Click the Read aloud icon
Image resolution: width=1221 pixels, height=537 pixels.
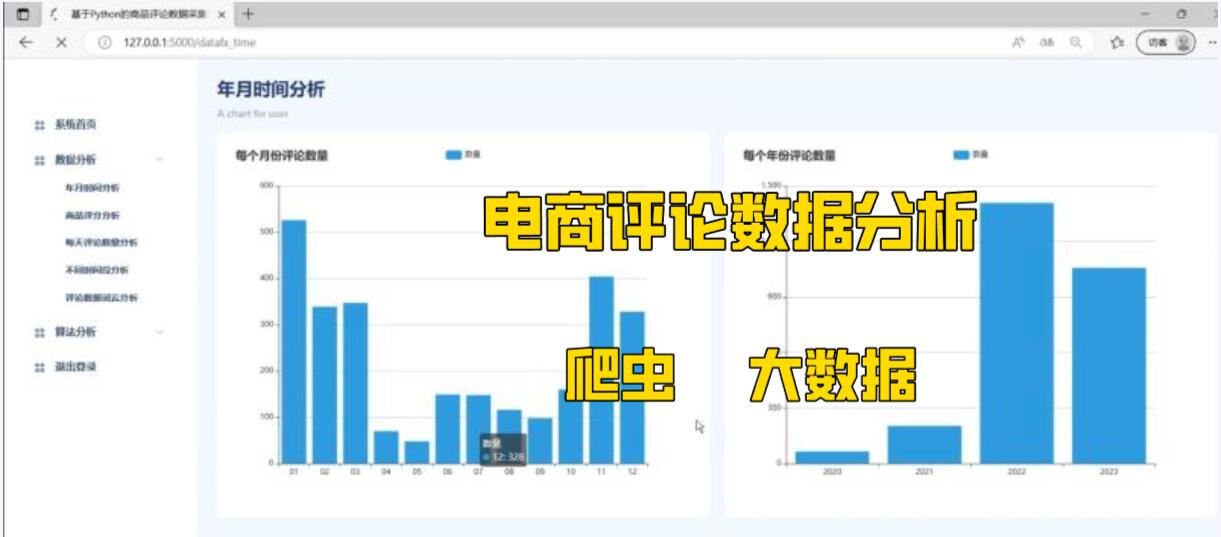1018,43
